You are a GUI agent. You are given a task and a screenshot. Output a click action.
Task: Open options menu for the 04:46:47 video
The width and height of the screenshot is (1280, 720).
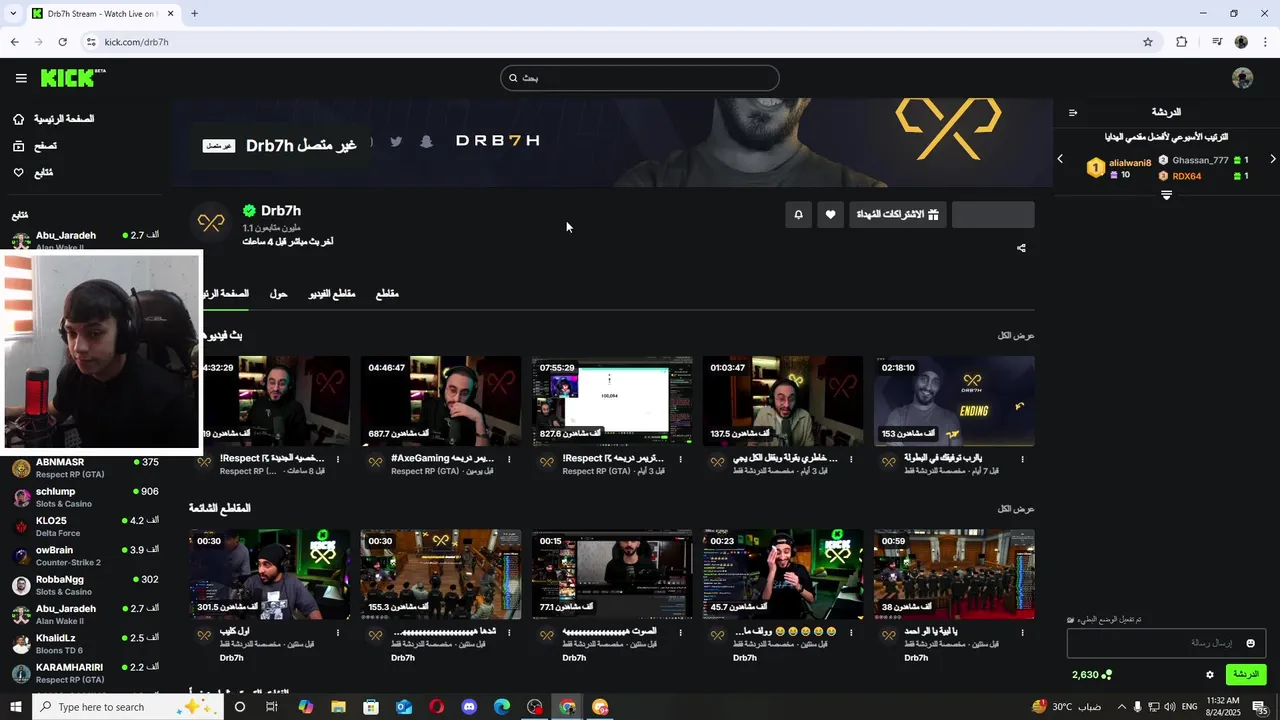[x=509, y=460]
